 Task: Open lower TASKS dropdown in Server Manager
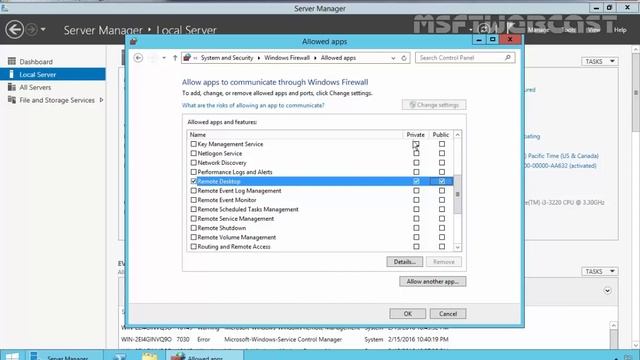(x=600, y=271)
